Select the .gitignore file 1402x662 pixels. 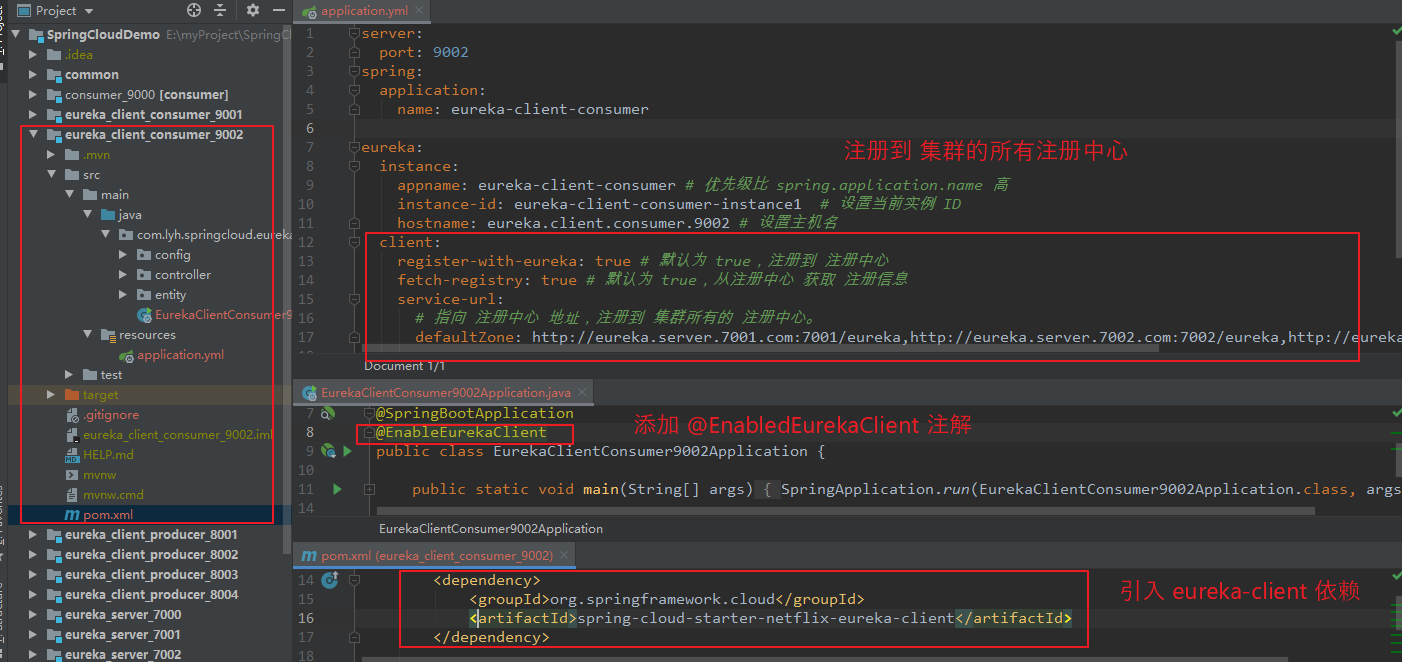[102, 415]
